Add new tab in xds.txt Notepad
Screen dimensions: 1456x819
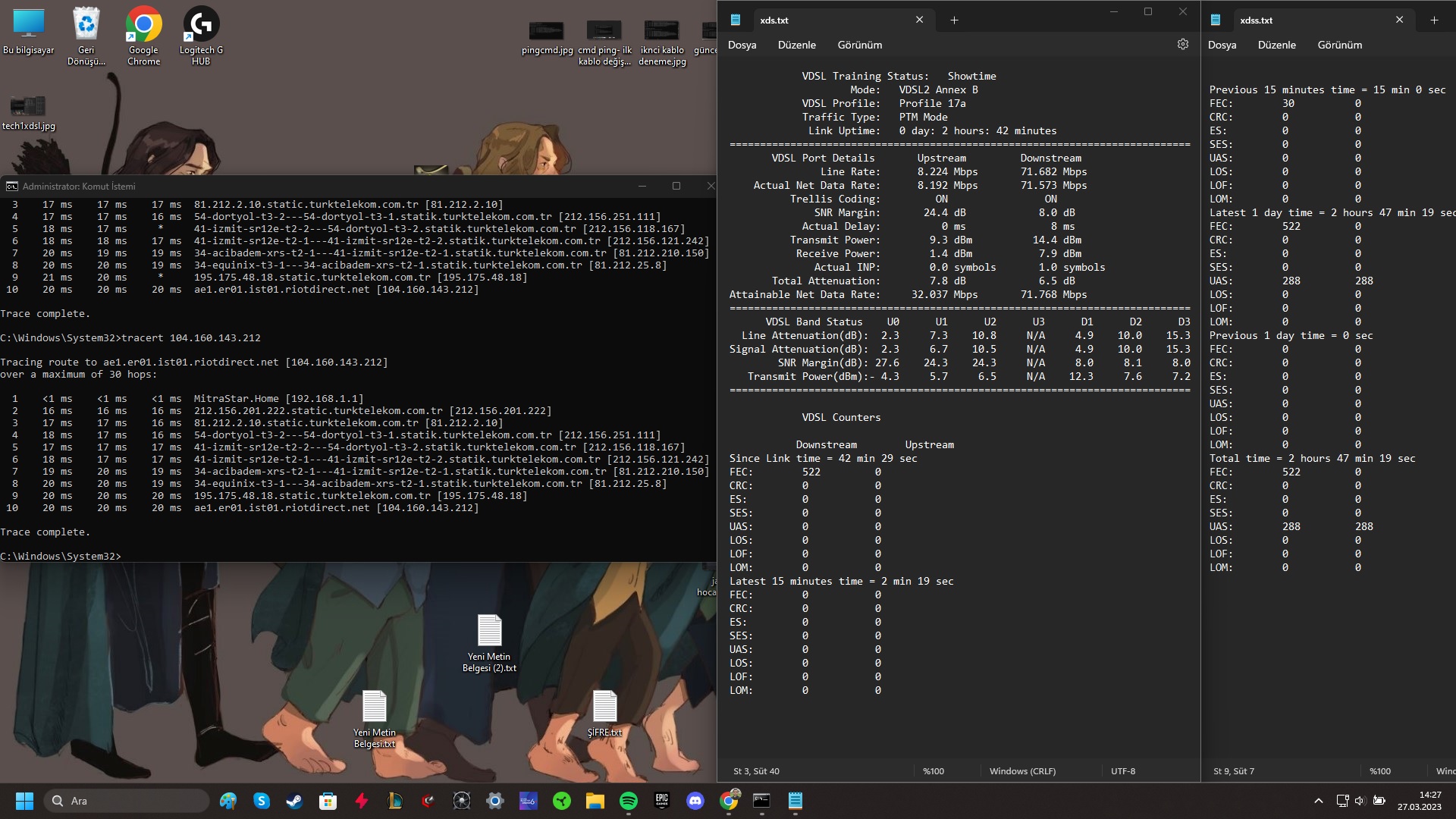(954, 20)
